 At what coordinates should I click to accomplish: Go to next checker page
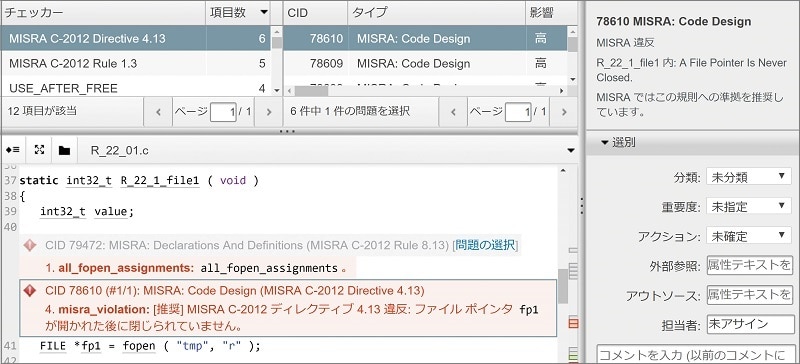click(x=269, y=111)
